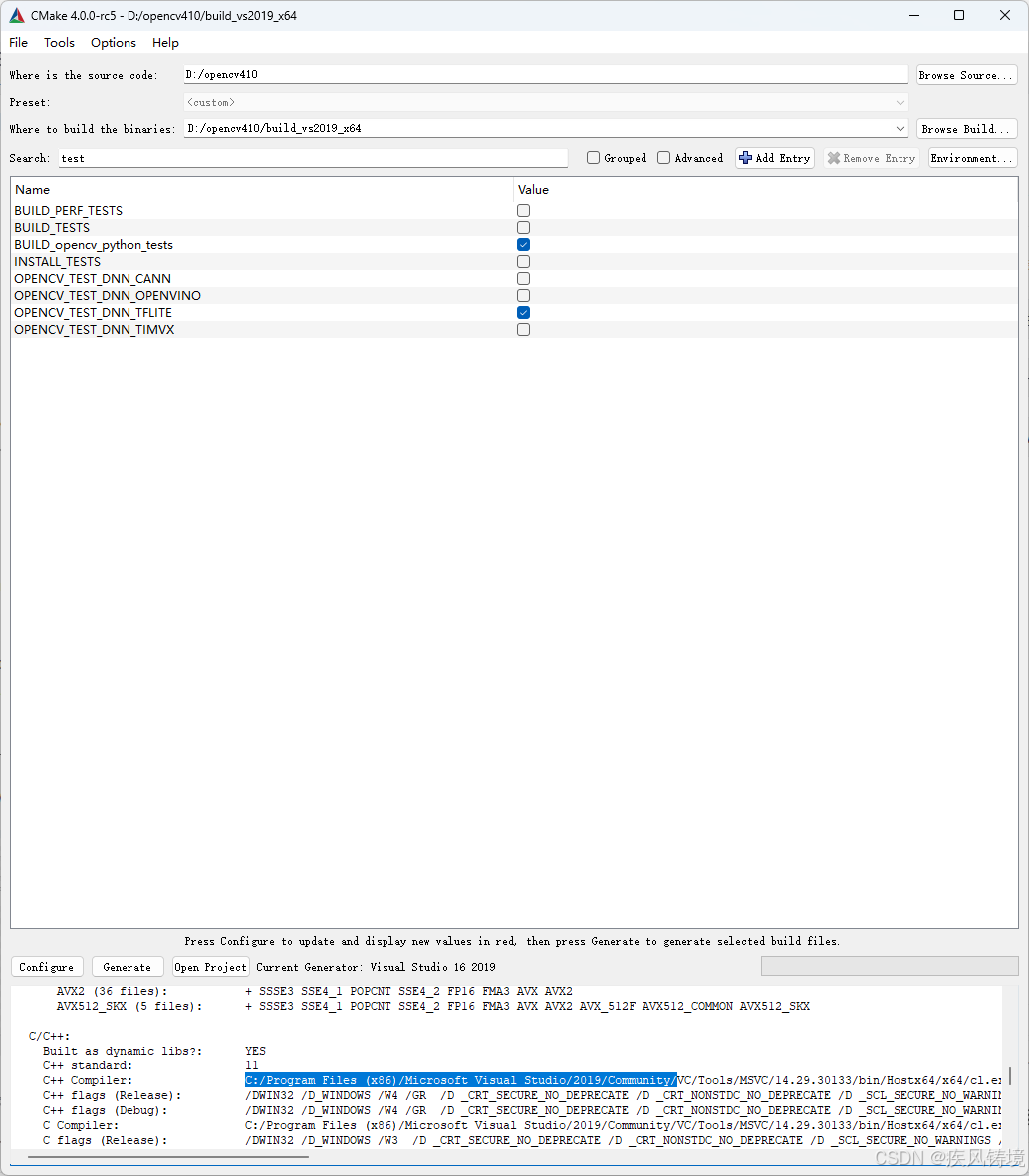The image size is (1029, 1176).
Task: Enable the BUILD_PERF_TESTS checkbox
Action: (x=524, y=211)
